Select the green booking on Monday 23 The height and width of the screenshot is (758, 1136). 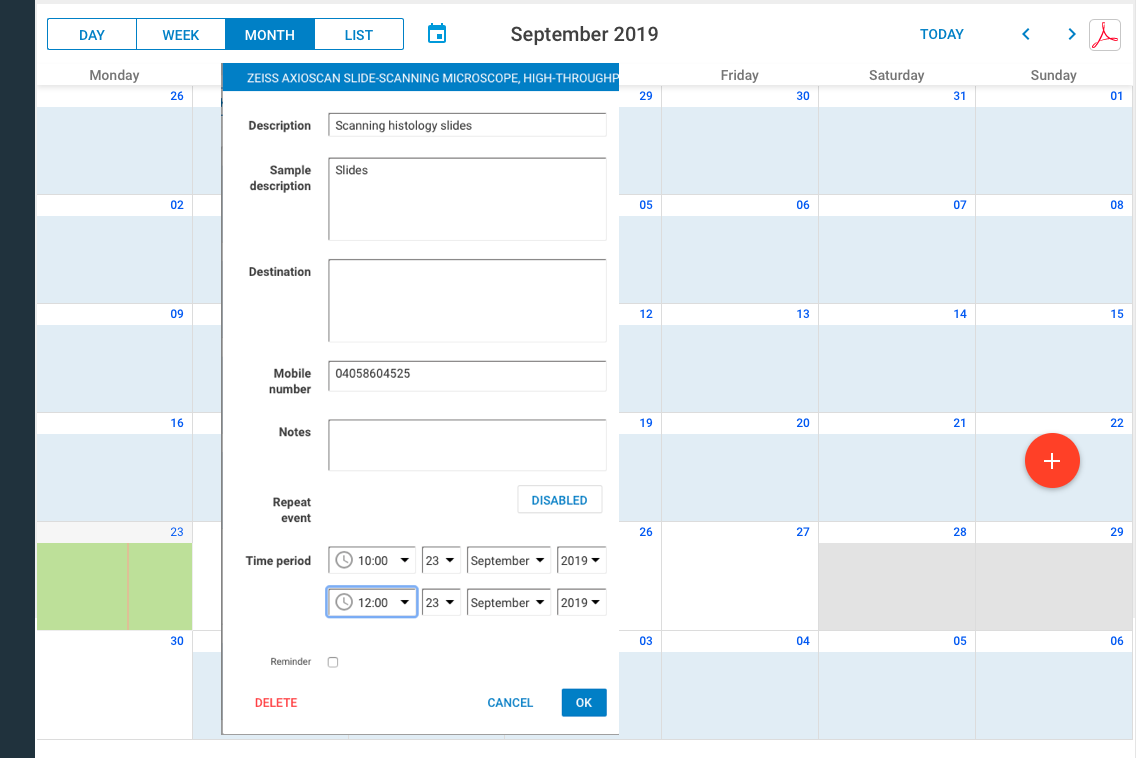(x=114, y=586)
